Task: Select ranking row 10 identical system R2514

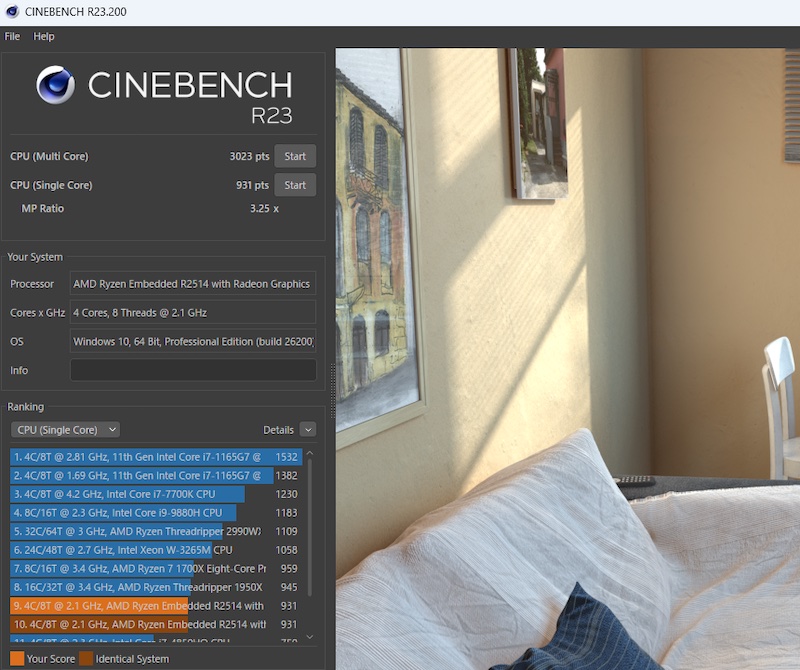Action: 155,625
